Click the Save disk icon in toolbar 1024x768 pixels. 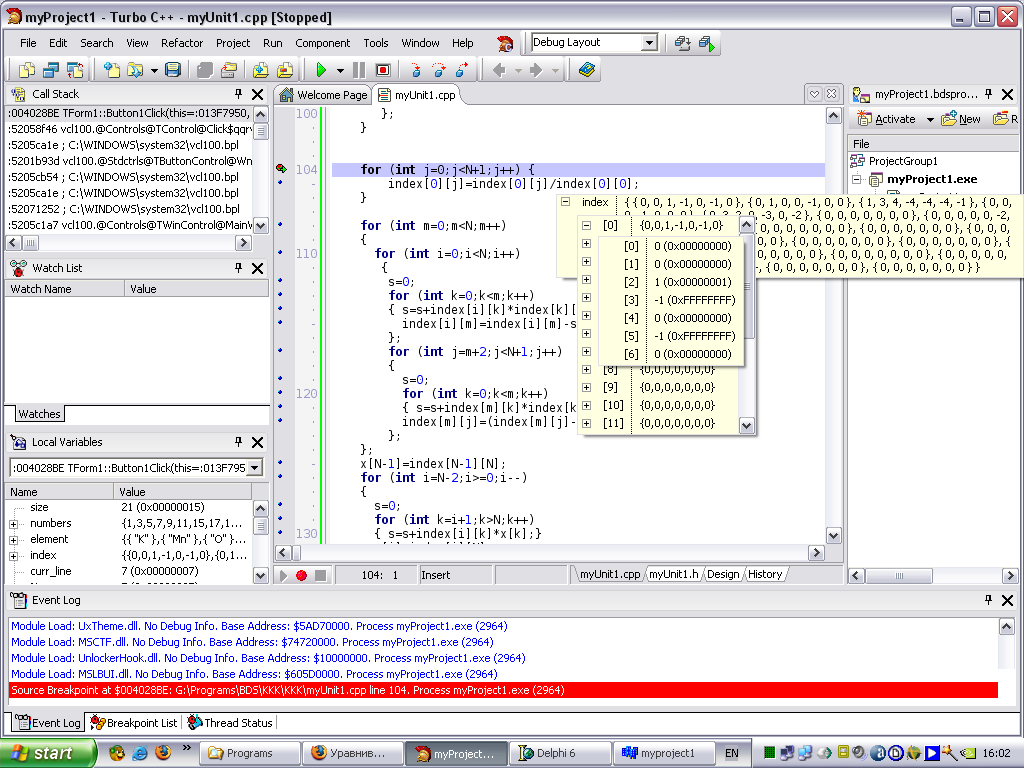(x=173, y=70)
